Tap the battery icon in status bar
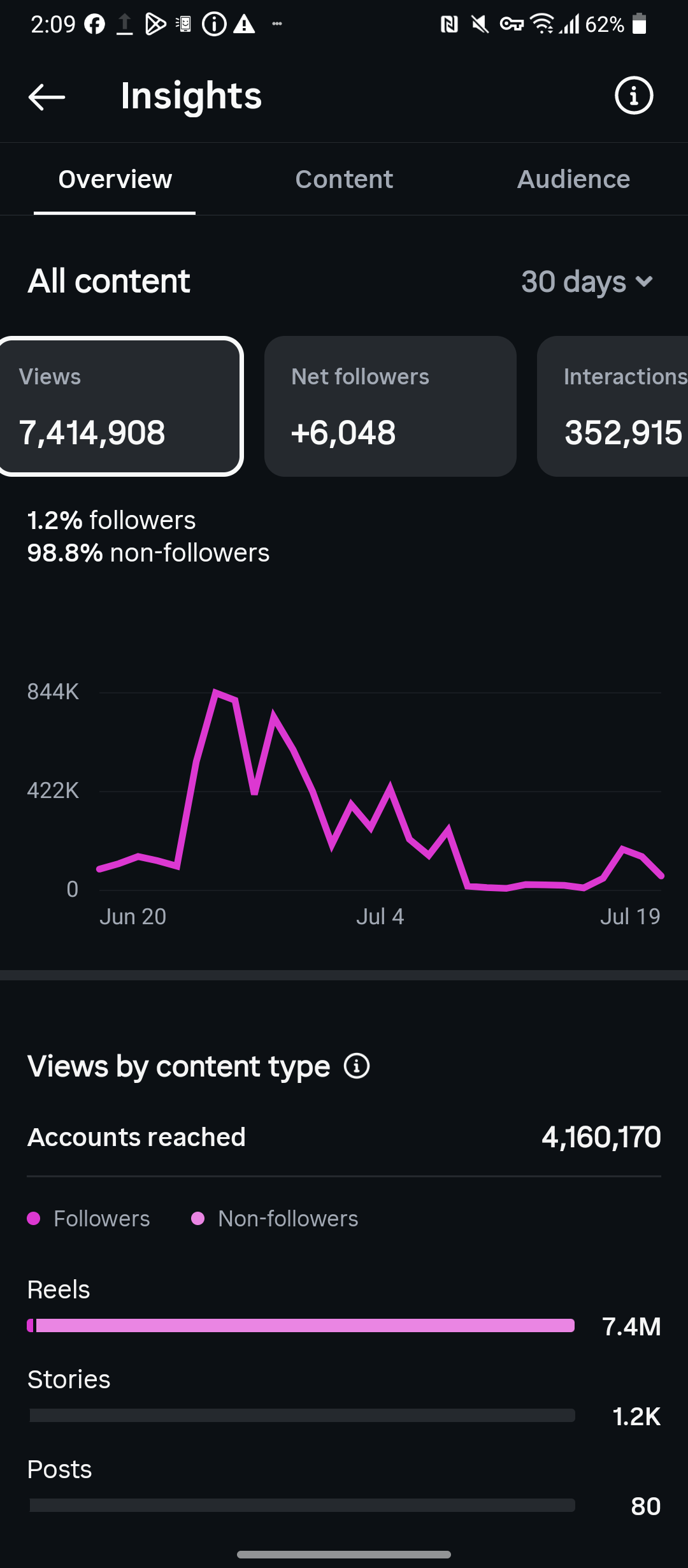Viewport: 688px width, 1568px height. click(x=640, y=24)
